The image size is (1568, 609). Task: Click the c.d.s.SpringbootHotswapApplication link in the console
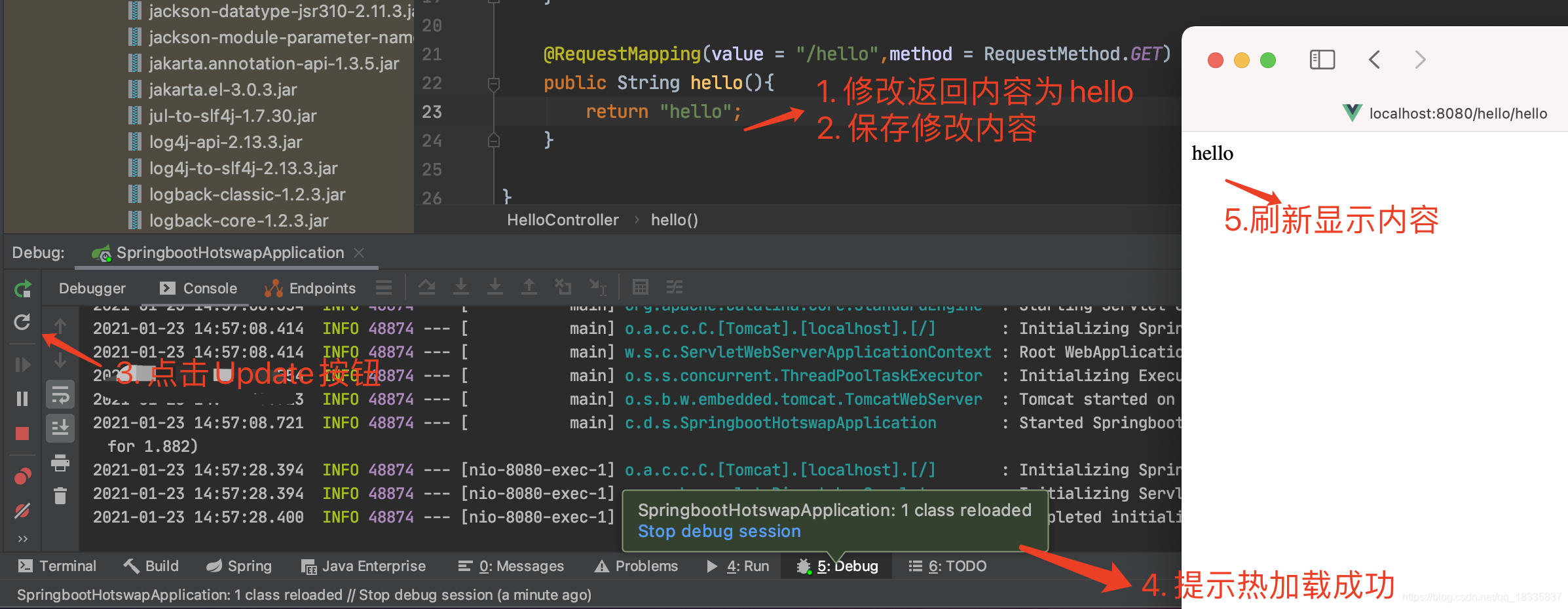pyautogui.click(x=781, y=423)
